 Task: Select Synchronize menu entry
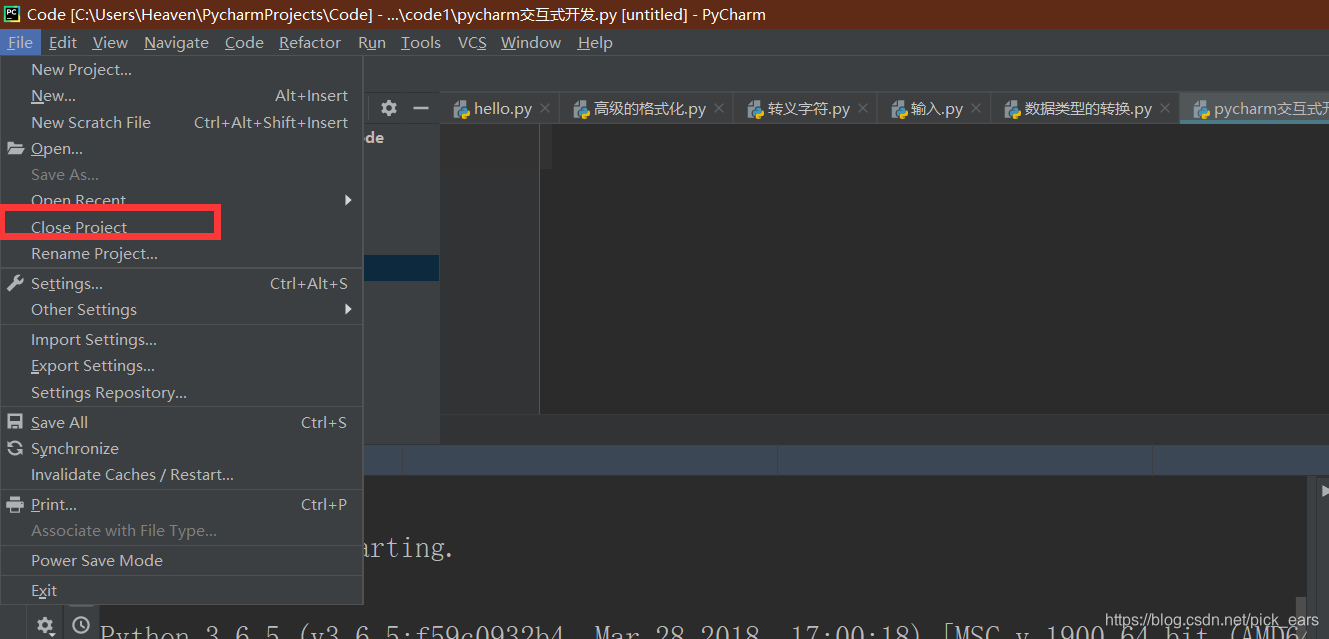click(x=181, y=449)
